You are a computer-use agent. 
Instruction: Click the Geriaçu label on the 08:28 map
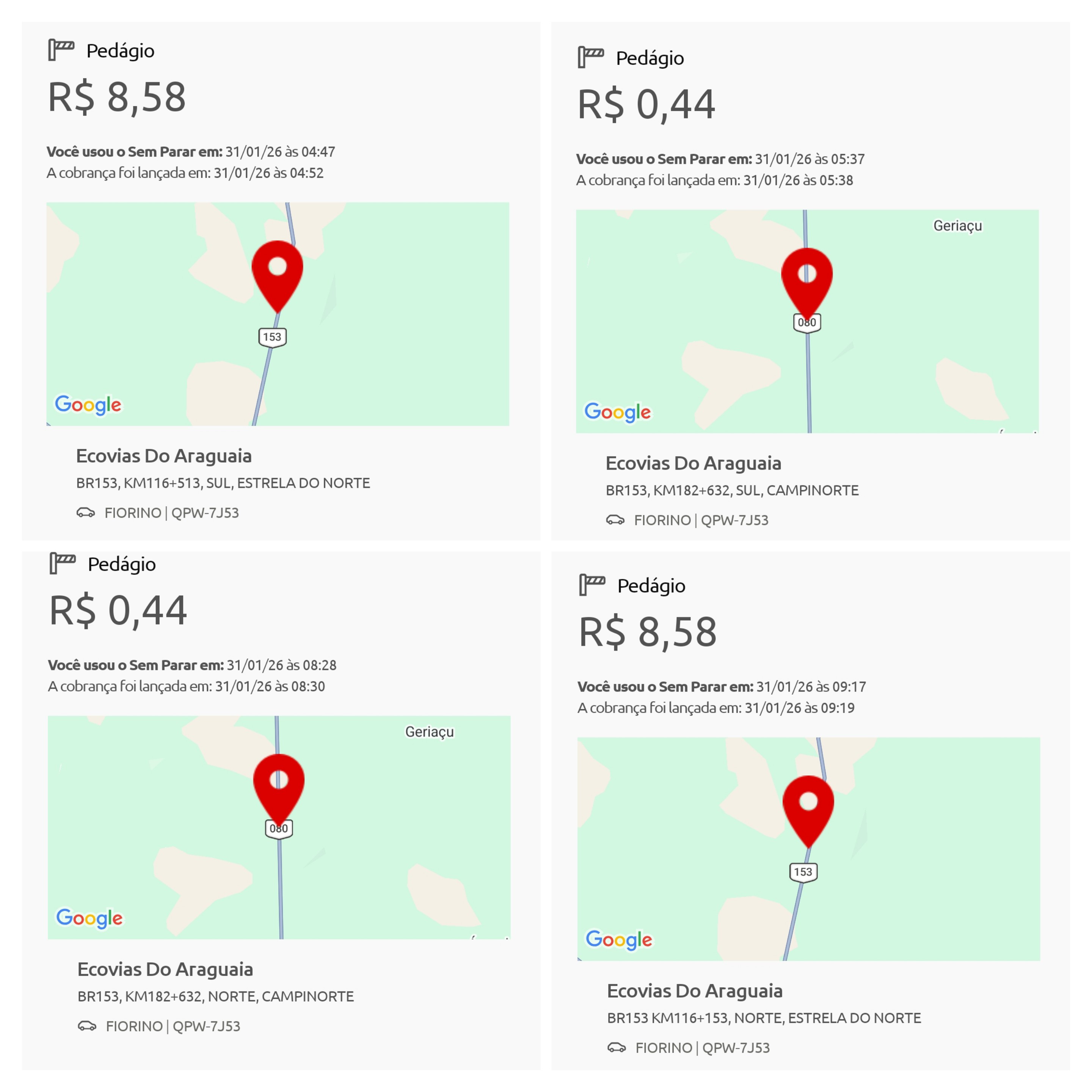pyautogui.click(x=430, y=732)
